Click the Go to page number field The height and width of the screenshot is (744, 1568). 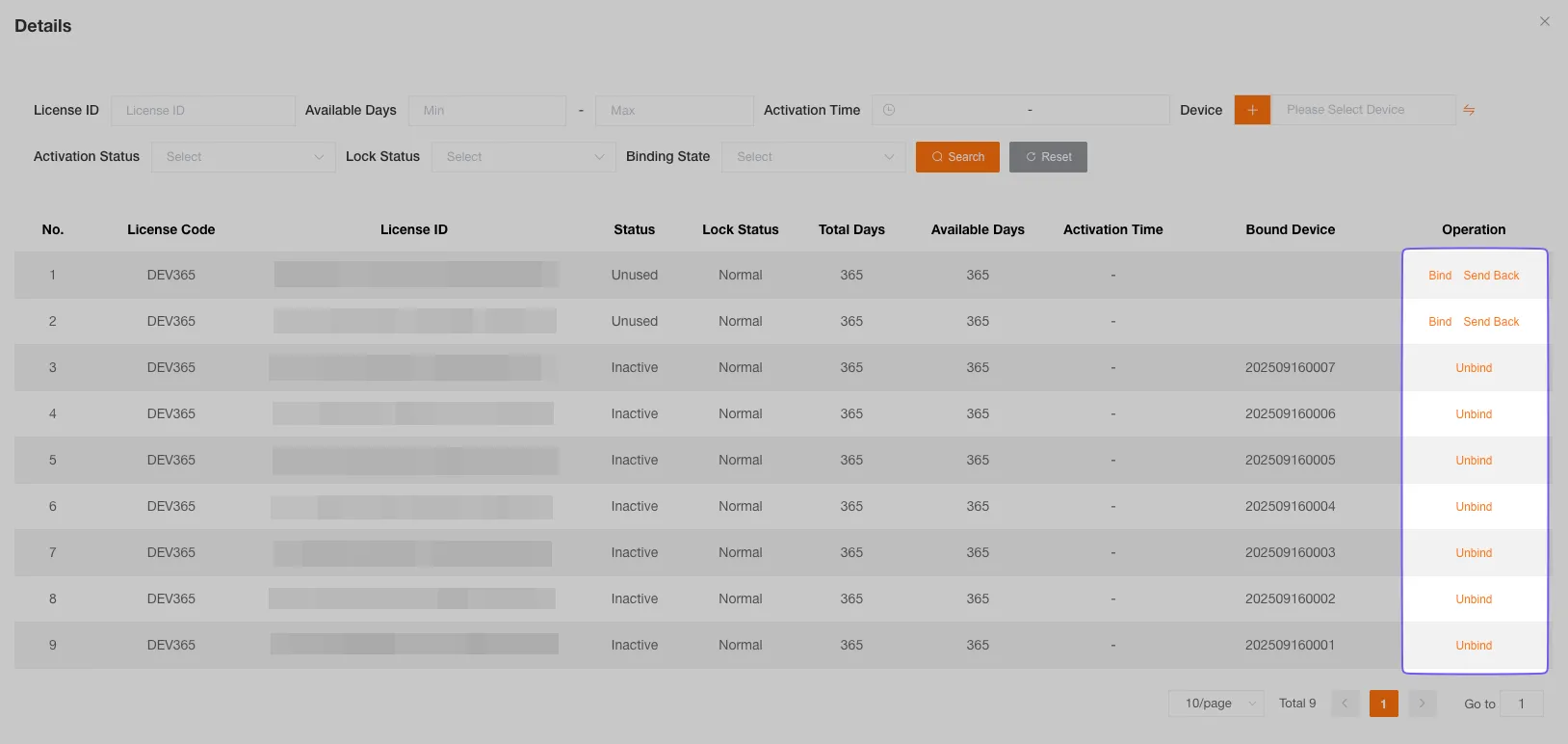pos(1521,704)
